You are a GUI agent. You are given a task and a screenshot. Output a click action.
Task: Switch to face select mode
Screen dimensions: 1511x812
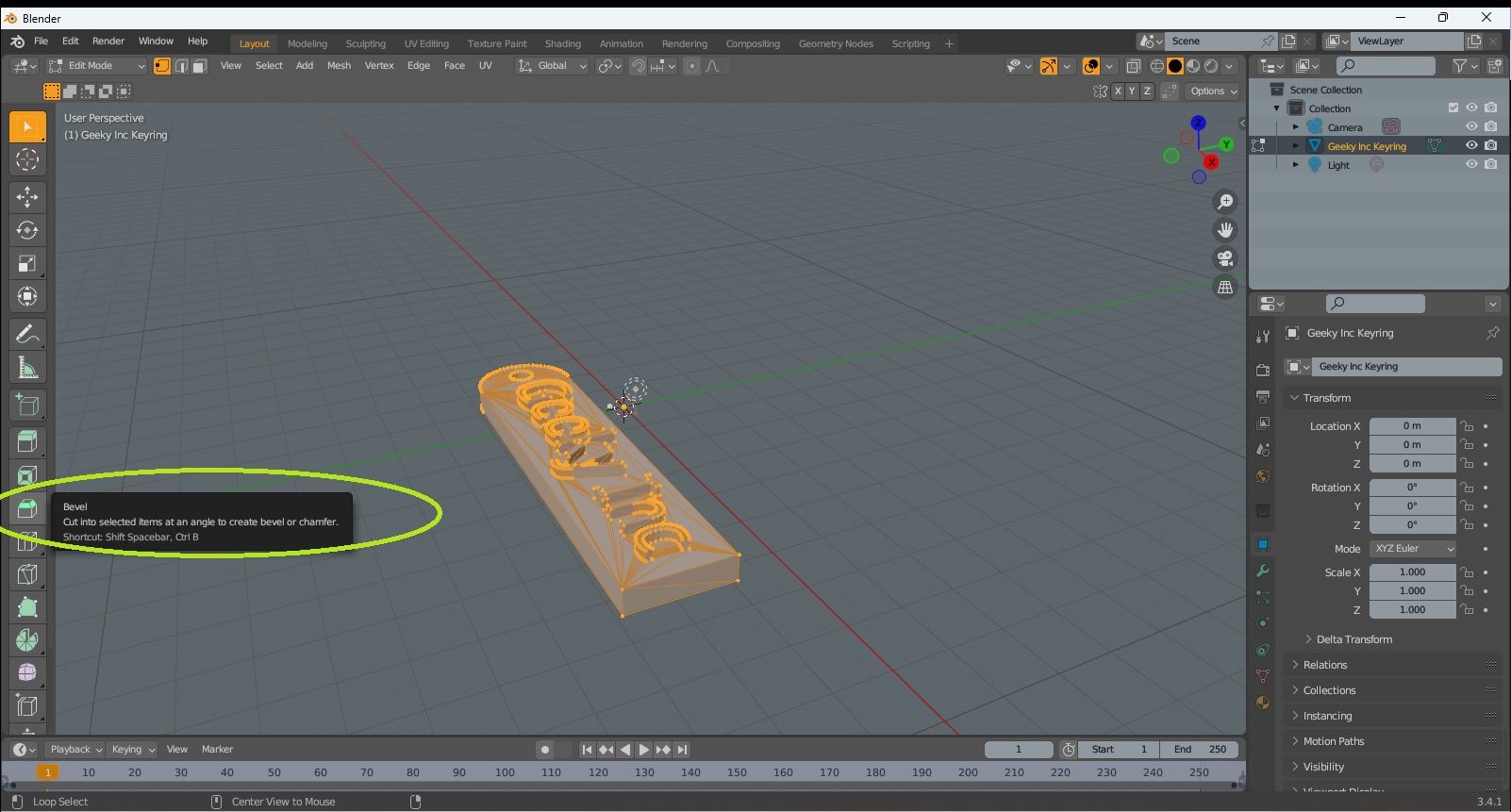199,66
